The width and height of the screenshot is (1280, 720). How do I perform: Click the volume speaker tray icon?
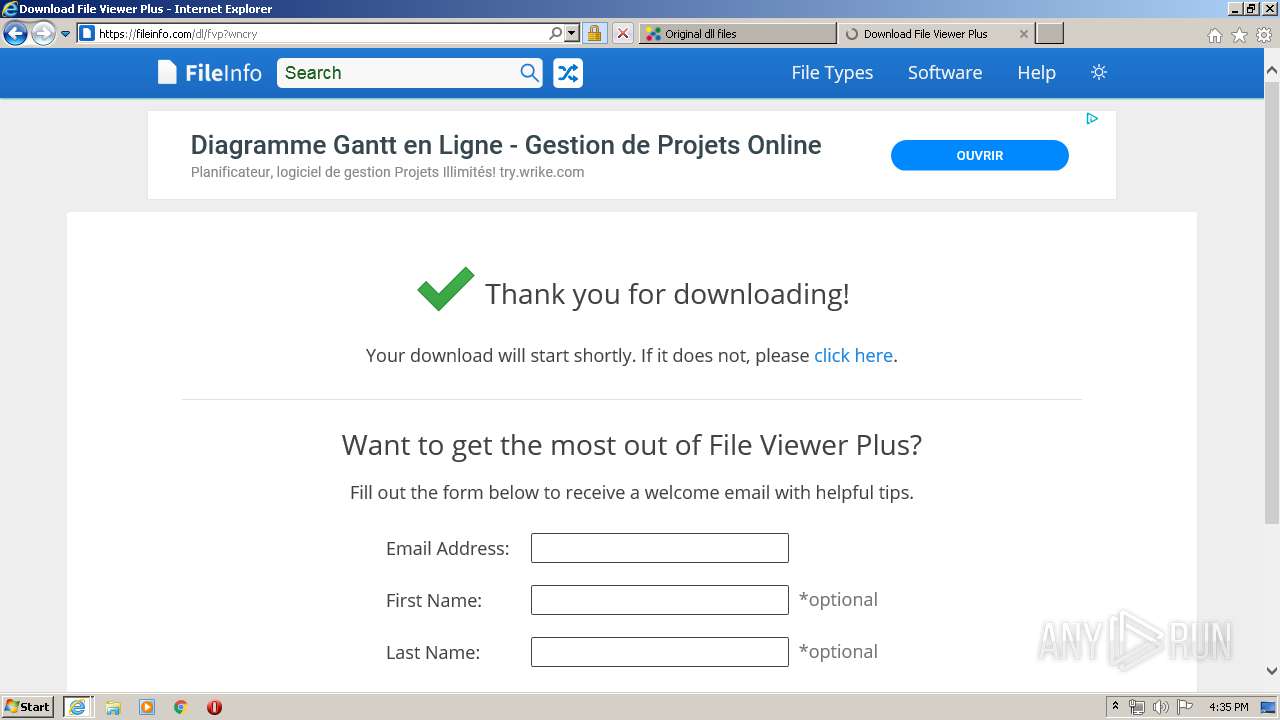point(1161,707)
